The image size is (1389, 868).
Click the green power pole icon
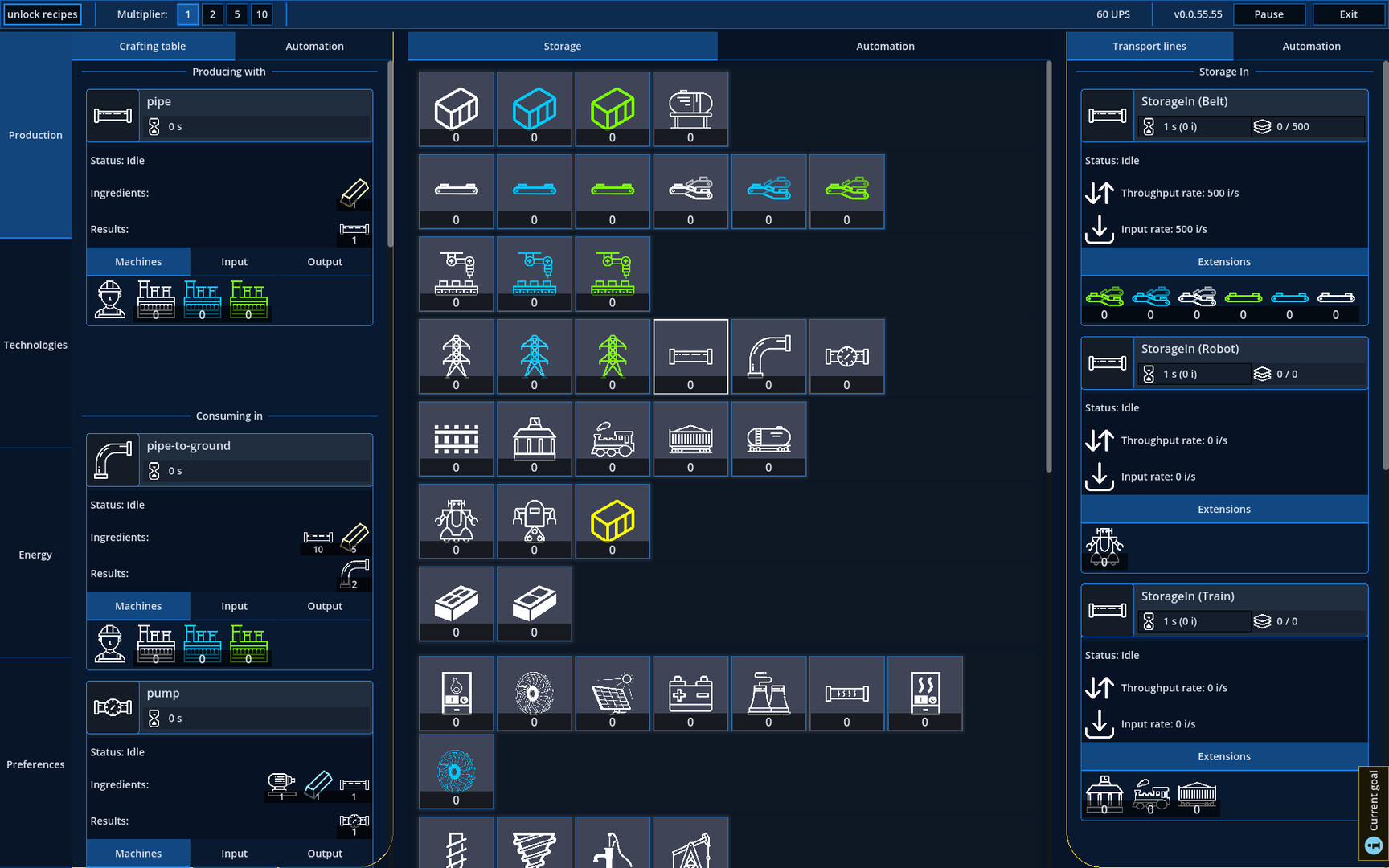[x=613, y=356]
